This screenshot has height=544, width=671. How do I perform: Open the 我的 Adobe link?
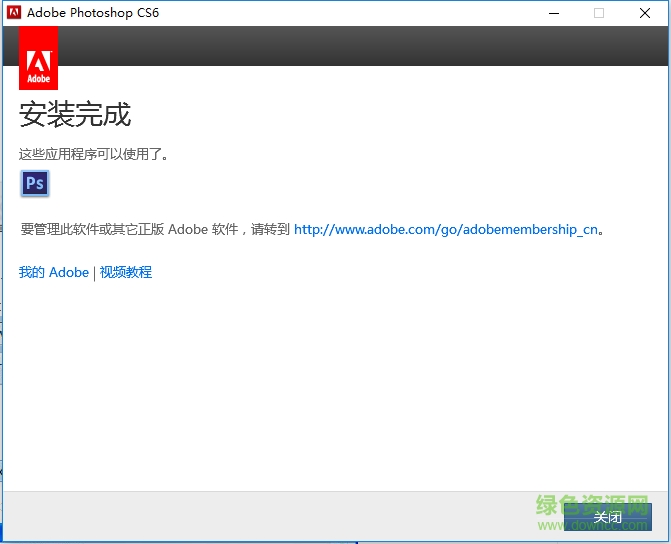[x=54, y=272]
